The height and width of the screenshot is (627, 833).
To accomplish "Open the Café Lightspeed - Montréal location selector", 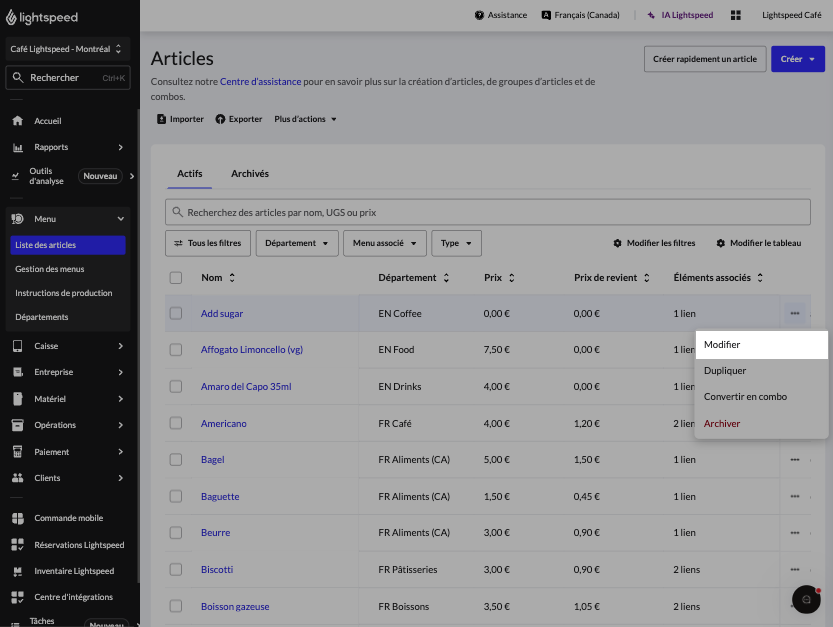I will (67, 49).
